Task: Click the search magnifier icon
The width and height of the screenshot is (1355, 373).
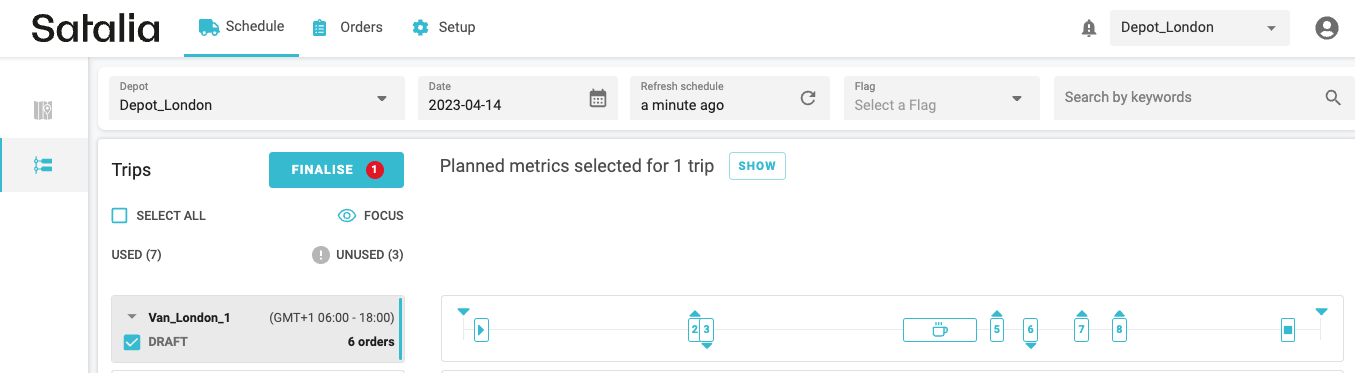Action: (x=1333, y=98)
